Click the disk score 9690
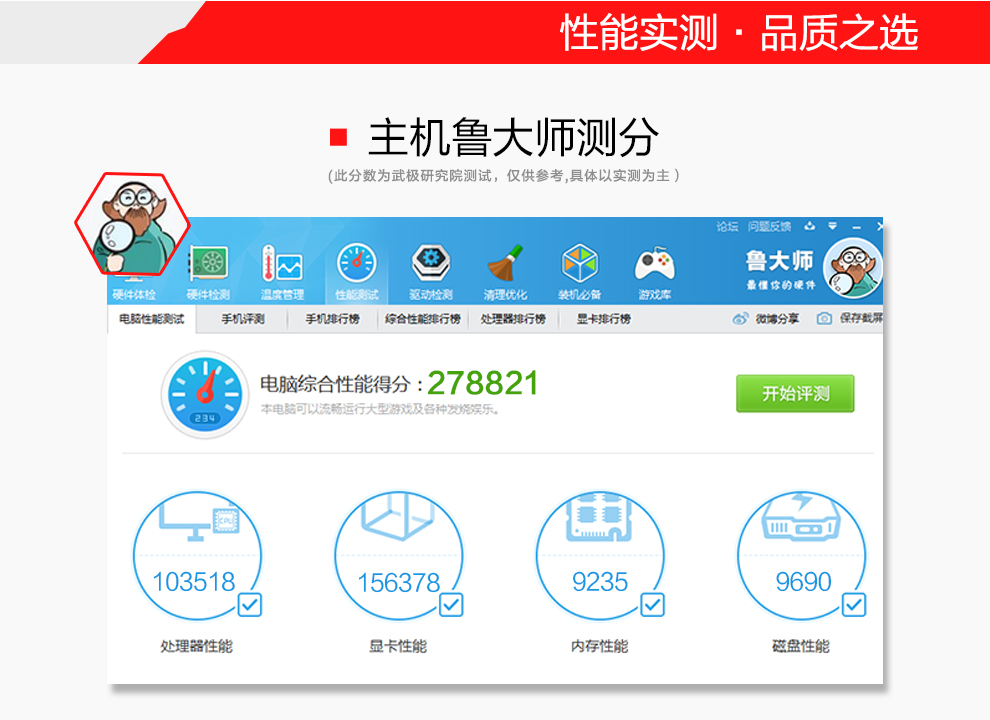Image resolution: width=990 pixels, height=720 pixels. click(x=803, y=582)
